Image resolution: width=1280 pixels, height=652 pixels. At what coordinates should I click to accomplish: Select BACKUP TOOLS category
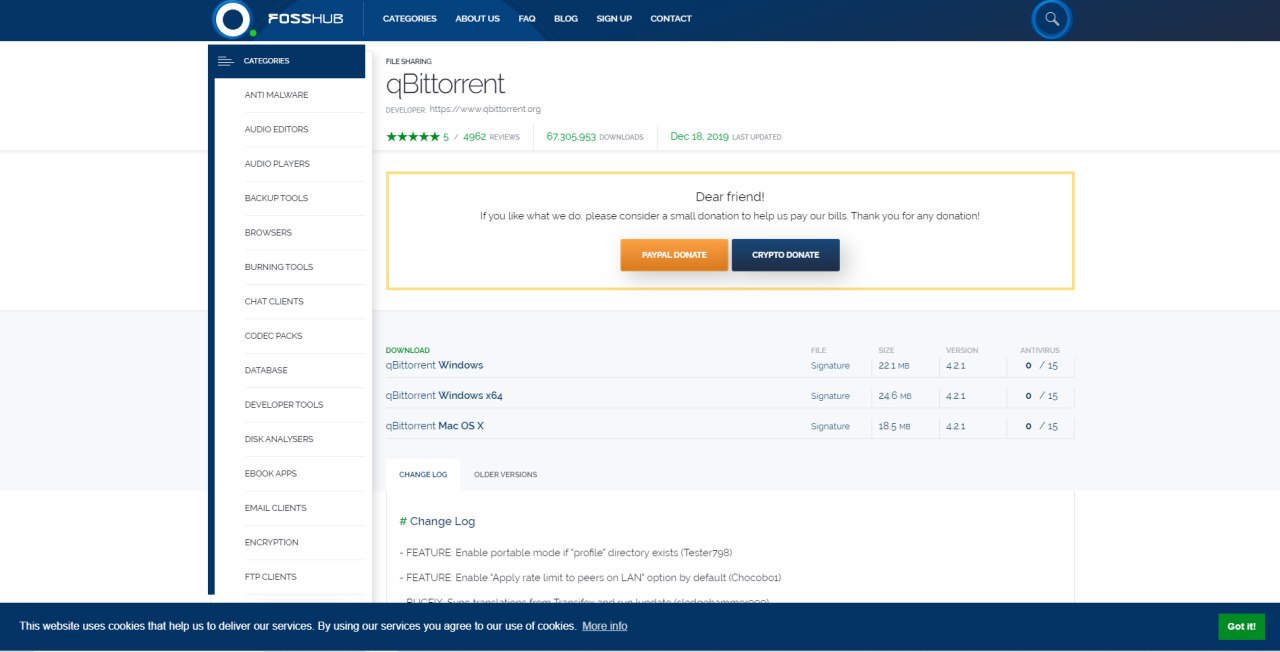(x=276, y=199)
